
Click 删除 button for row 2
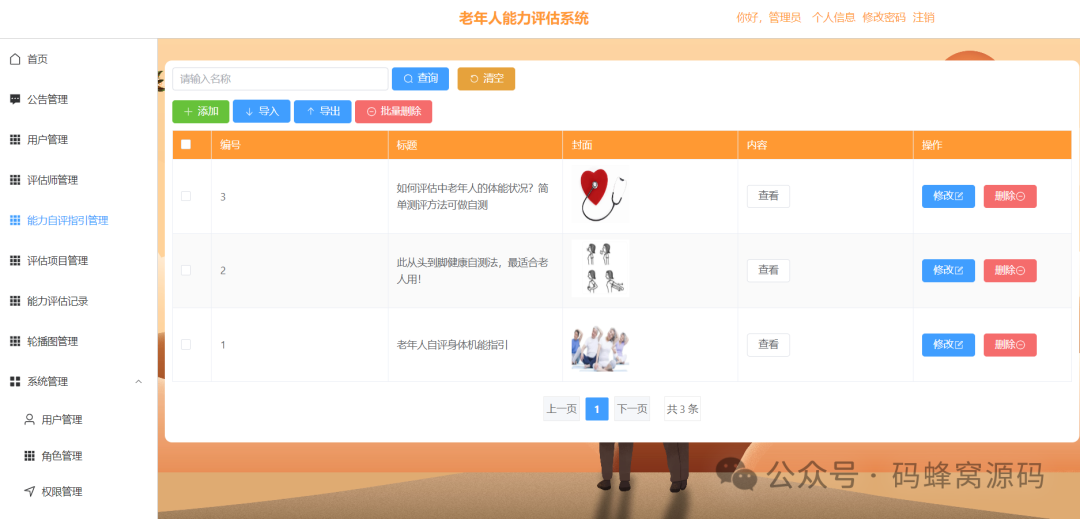click(x=1010, y=271)
